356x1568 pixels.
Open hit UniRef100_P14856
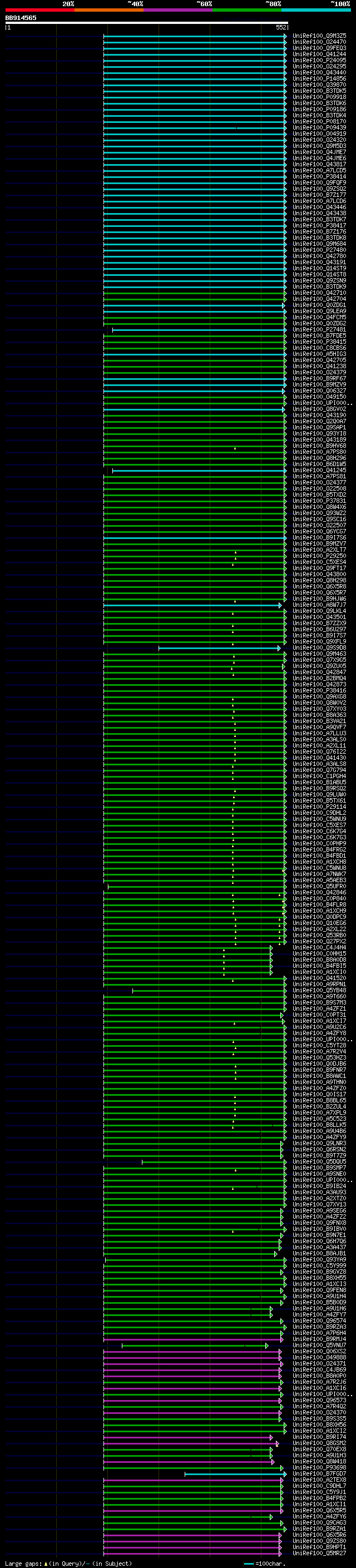tap(319, 78)
